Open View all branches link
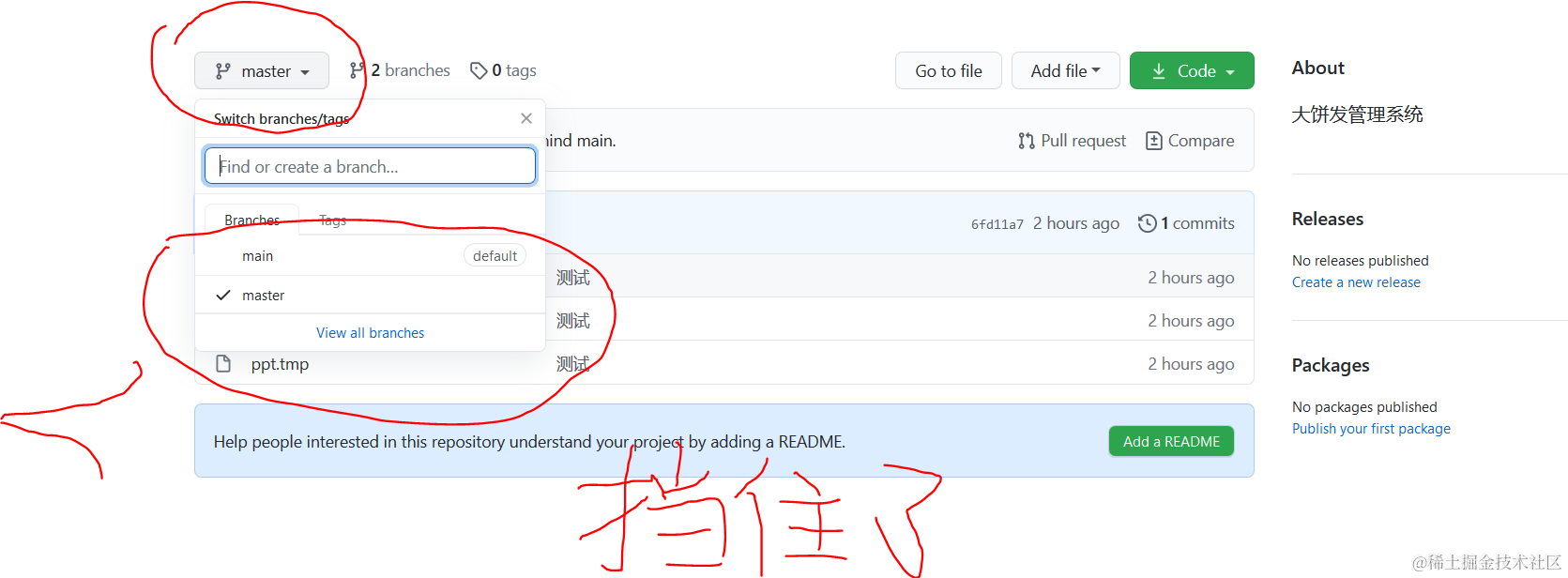 click(x=370, y=333)
